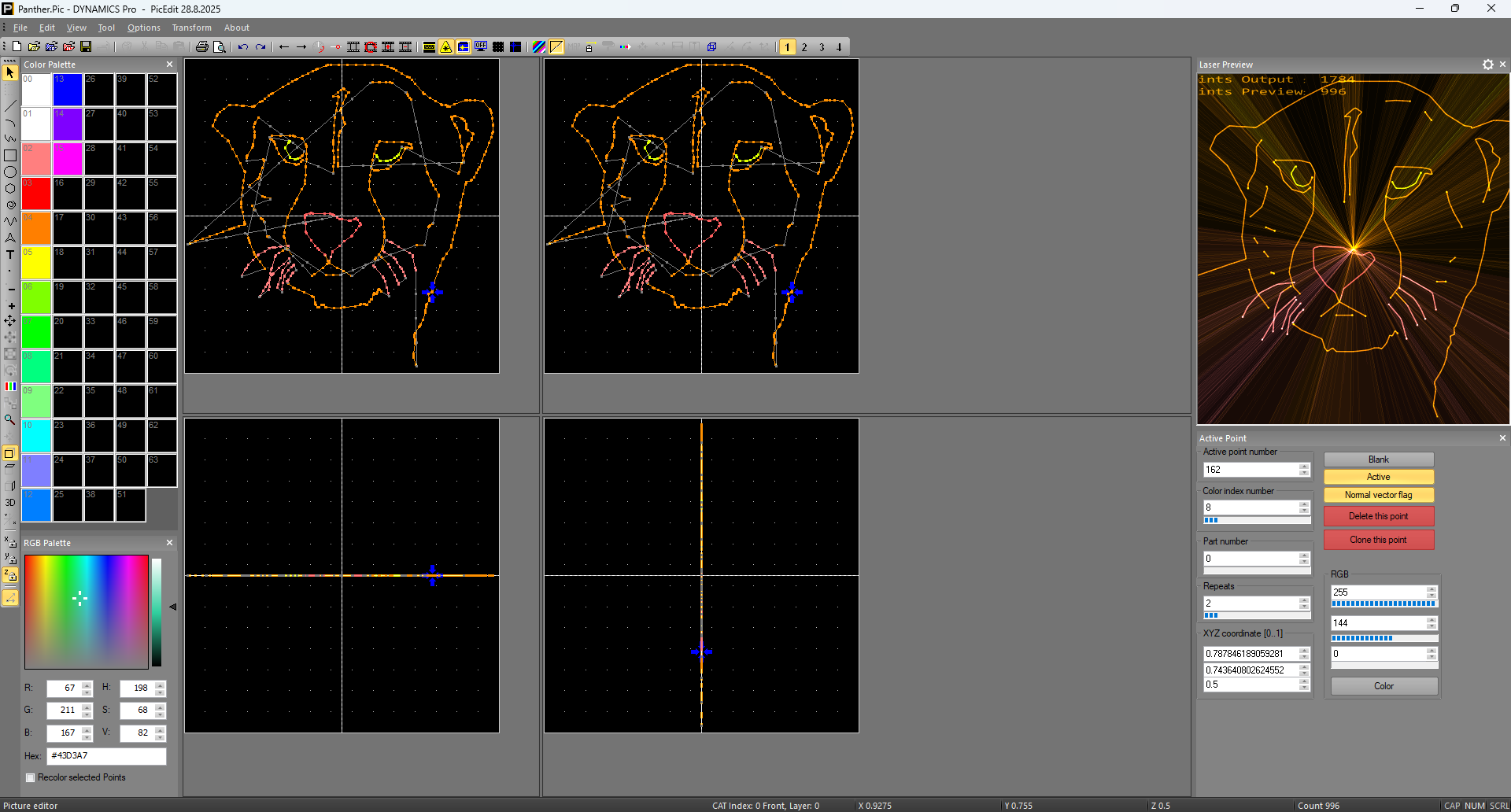The width and height of the screenshot is (1511, 812).
Task: Click the Print icon in toolbar
Action: point(202,47)
